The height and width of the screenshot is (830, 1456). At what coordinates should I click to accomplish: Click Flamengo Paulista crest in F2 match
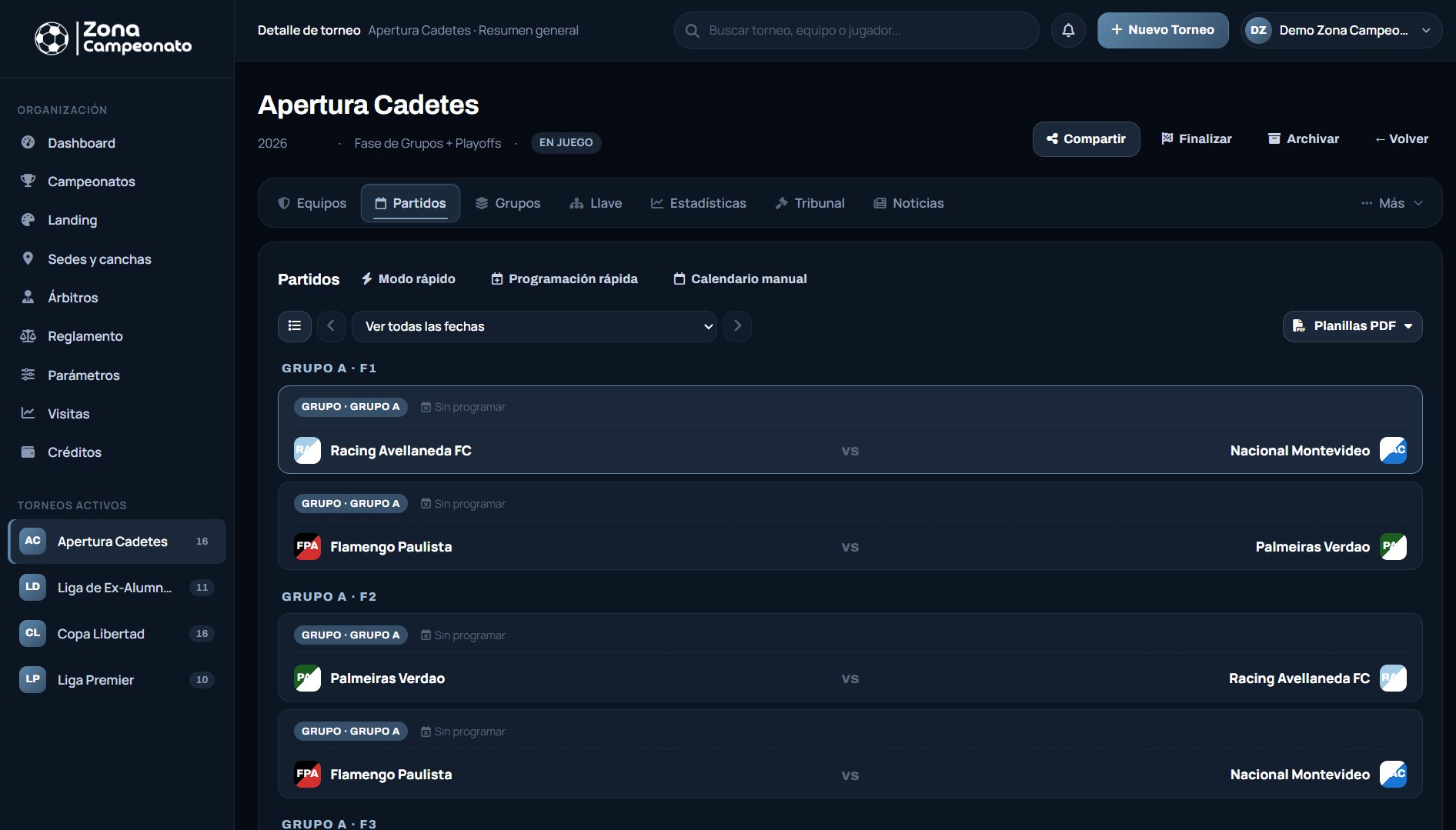pos(307,775)
